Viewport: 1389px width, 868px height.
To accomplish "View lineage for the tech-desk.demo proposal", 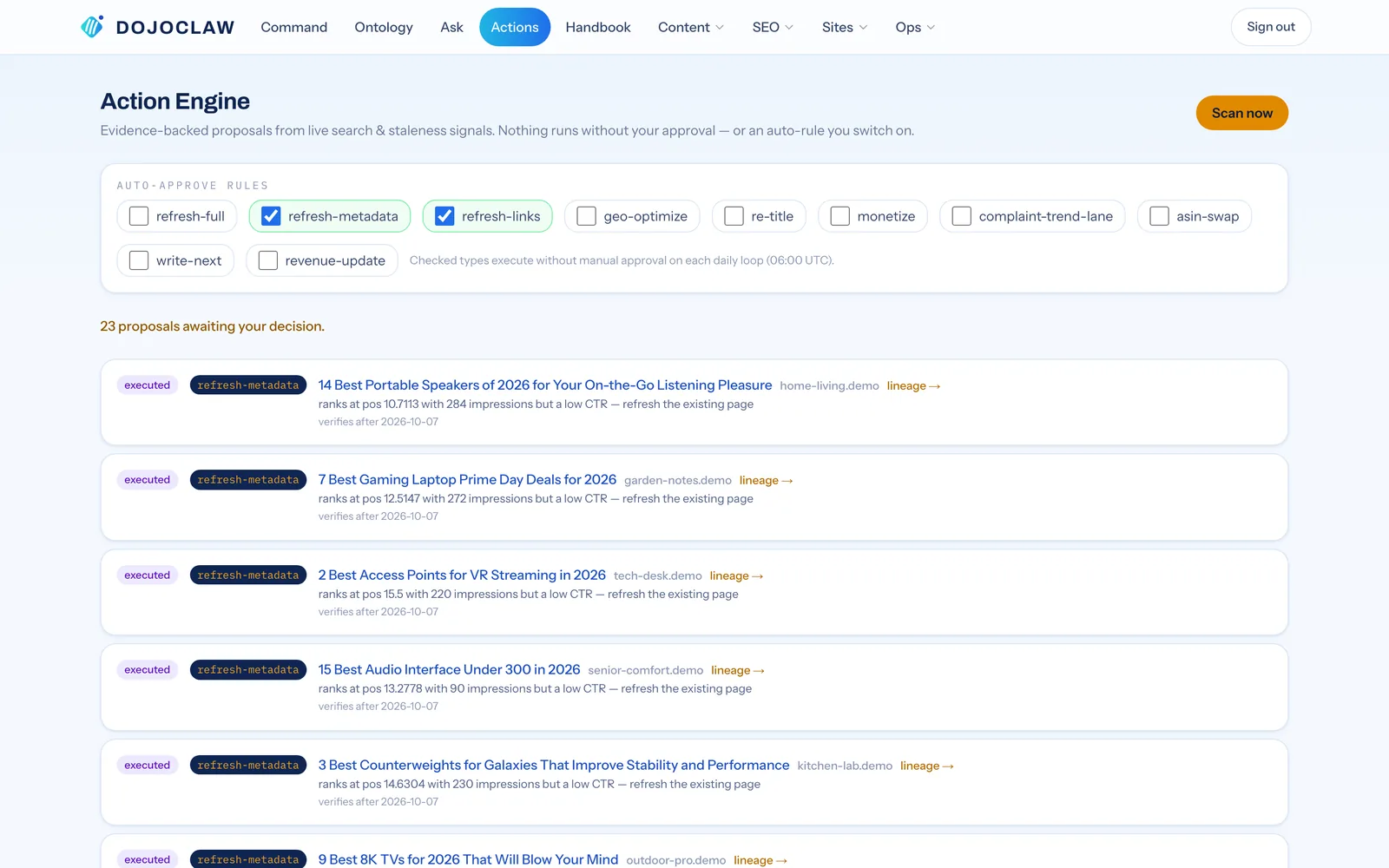I will point(736,575).
